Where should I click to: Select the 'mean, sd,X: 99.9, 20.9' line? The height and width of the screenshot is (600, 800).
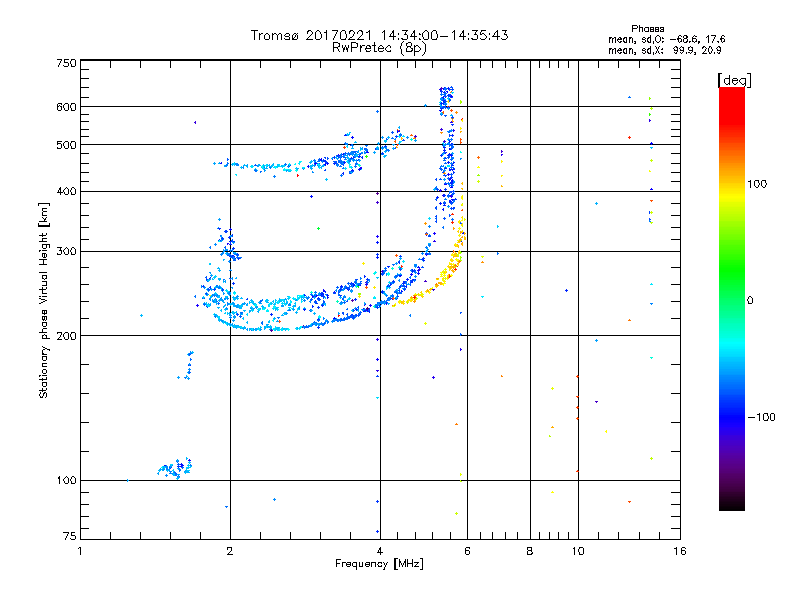(664, 50)
